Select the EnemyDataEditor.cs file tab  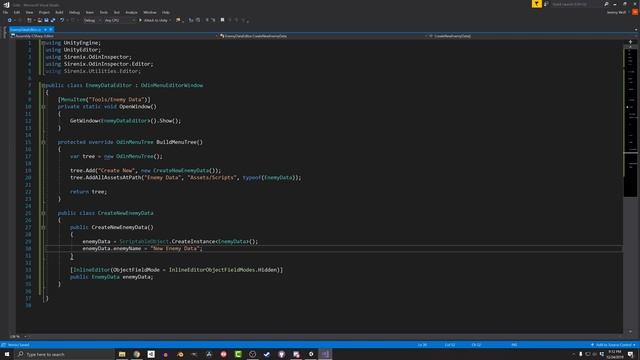click(x=25, y=29)
